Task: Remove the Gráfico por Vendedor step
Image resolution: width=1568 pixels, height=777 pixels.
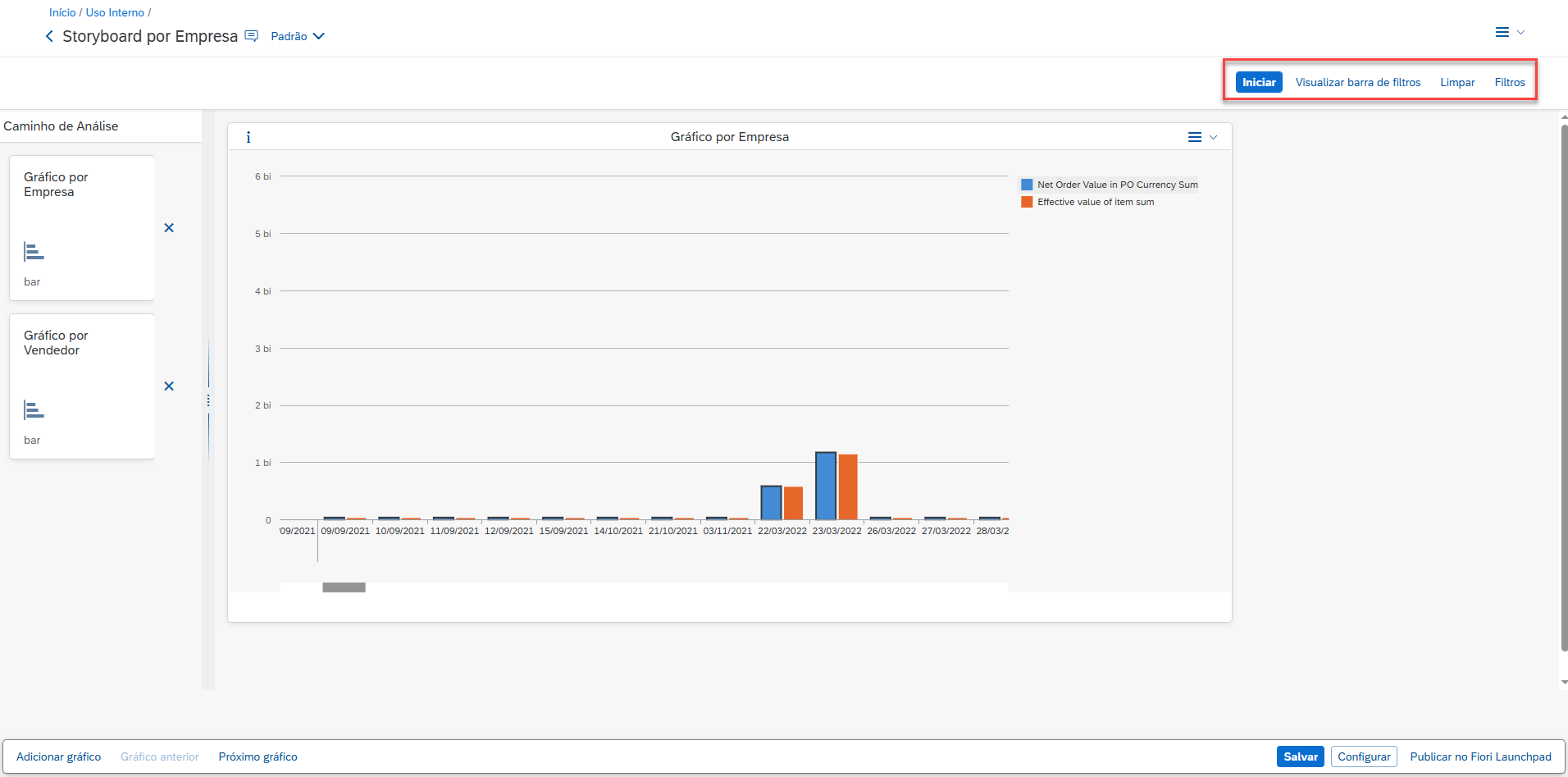Action: pos(169,386)
